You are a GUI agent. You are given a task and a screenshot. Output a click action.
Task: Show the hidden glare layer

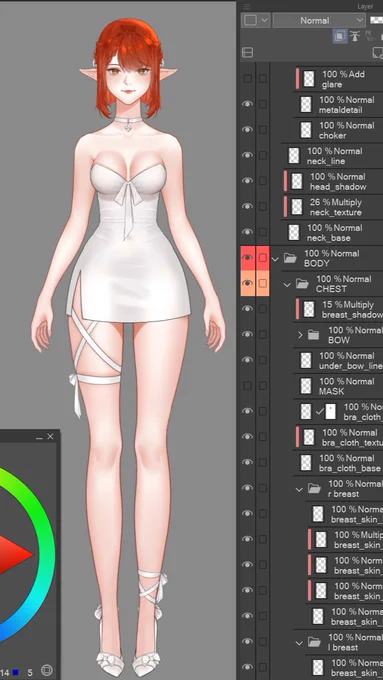pyautogui.click(x=247, y=78)
